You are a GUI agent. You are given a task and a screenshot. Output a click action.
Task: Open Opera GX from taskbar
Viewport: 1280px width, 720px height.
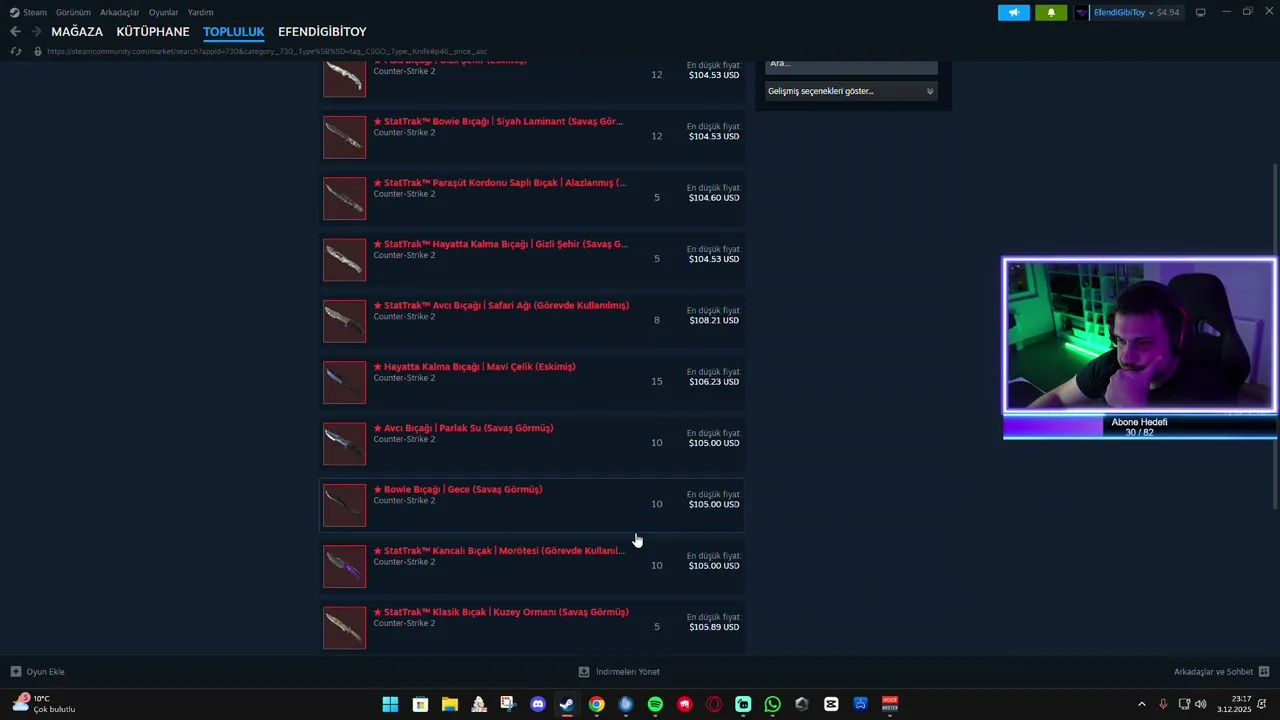pyautogui.click(x=714, y=704)
